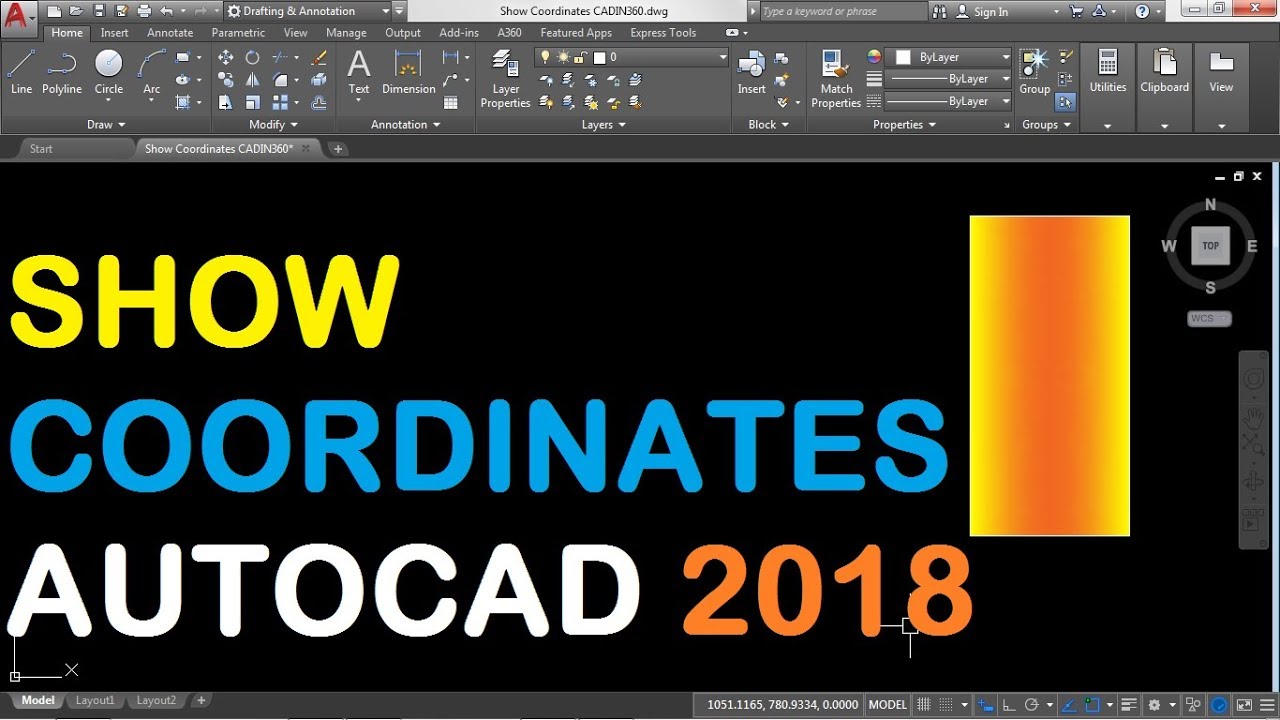This screenshot has height=720, width=1280.
Task: Toggle object snap in status bar
Action: tap(1093, 704)
